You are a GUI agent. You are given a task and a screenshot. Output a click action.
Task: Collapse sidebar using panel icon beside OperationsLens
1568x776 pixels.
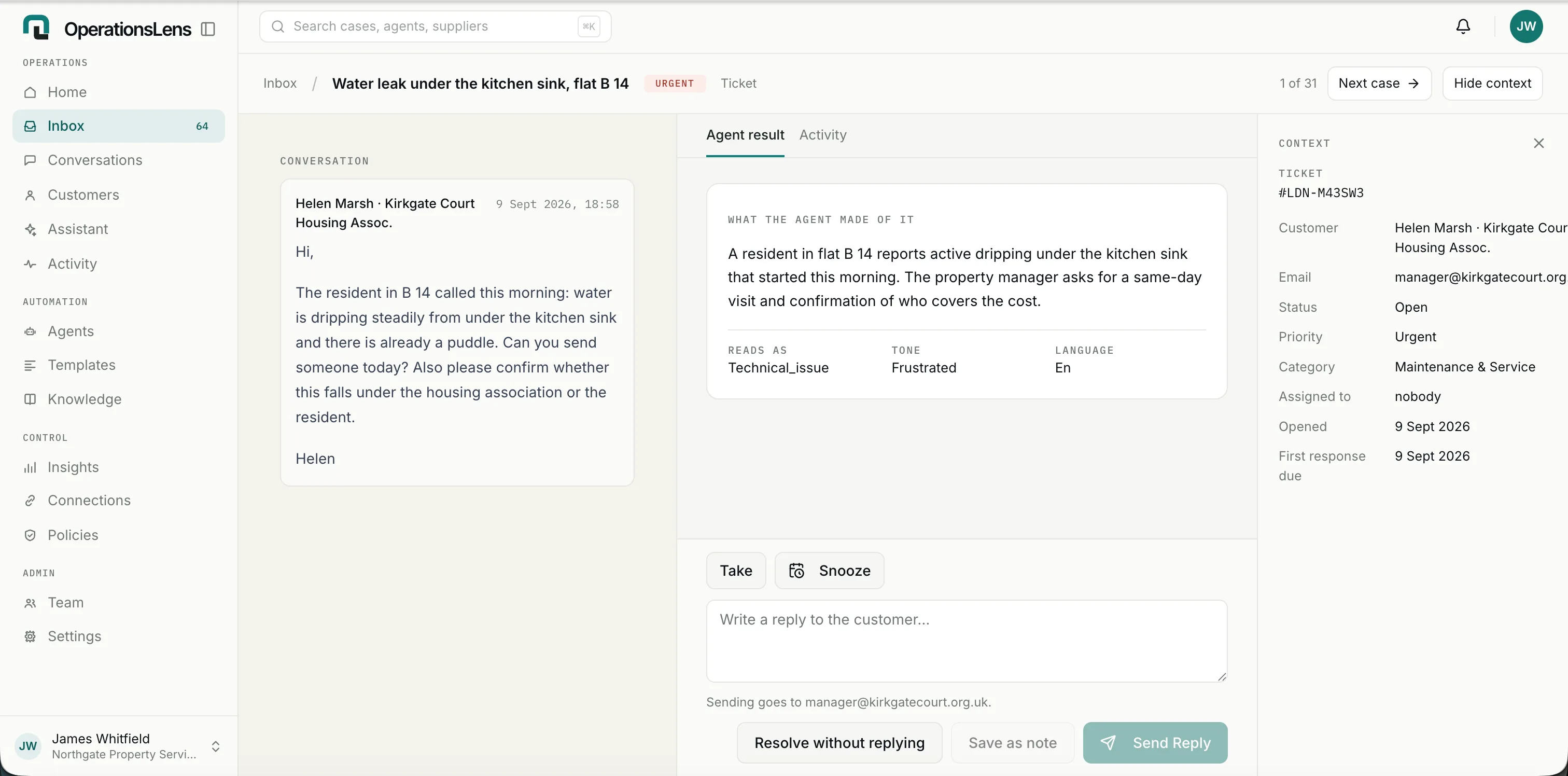click(x=207, y=29)
